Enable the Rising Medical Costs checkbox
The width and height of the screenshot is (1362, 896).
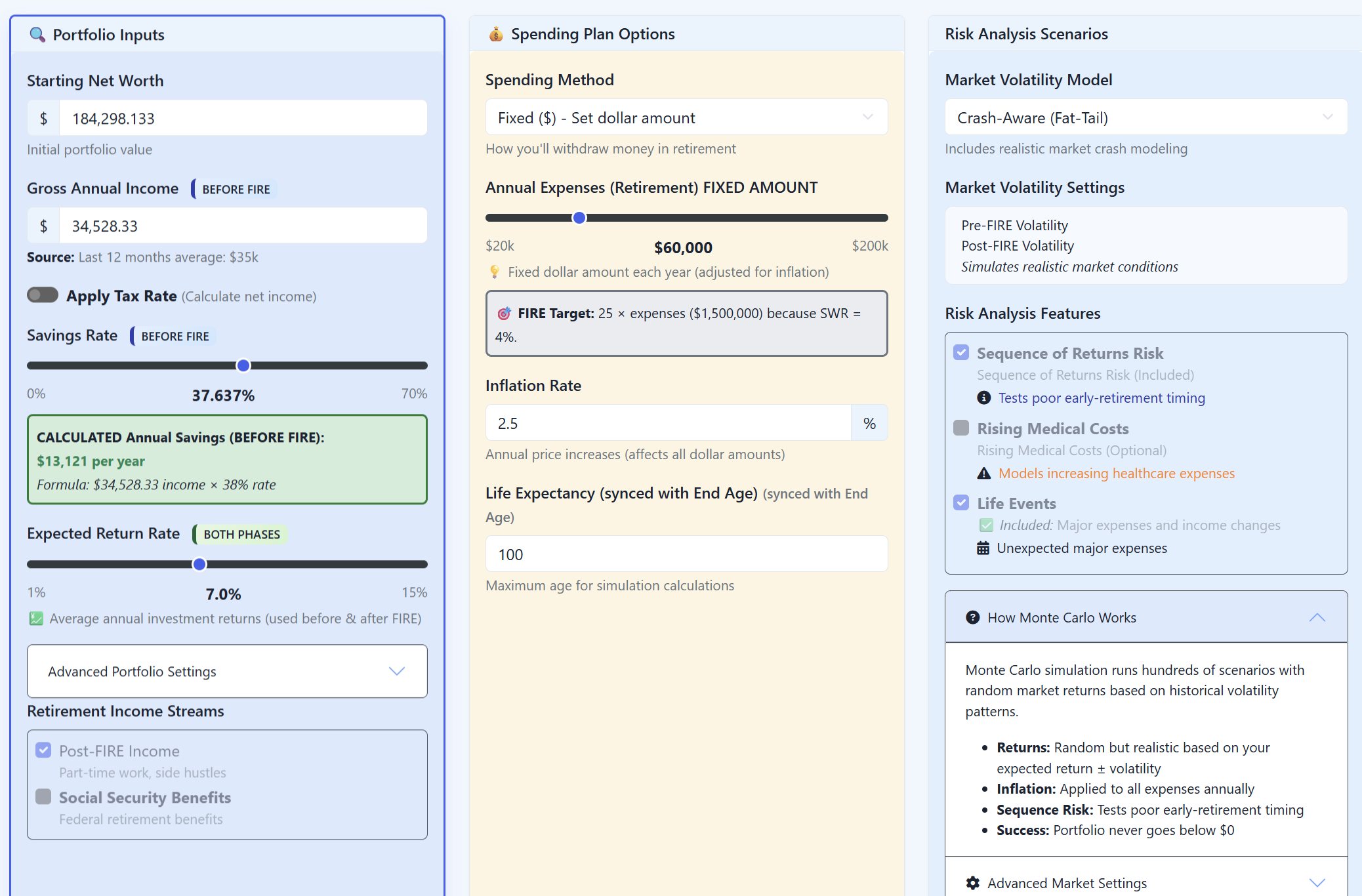click(x=961, y=428)
